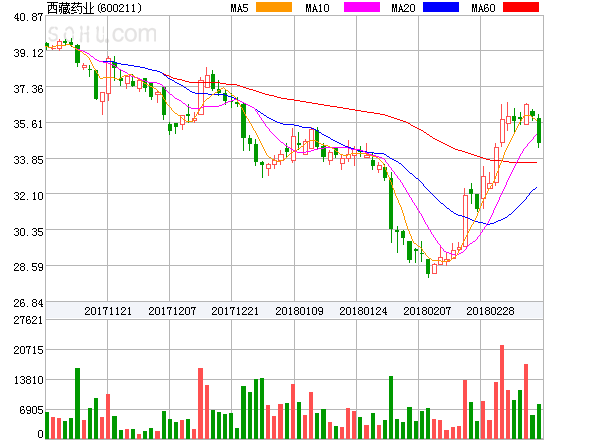The width and height of the screenshot is (600, 440).
Task: Click the MA20 legend label
Action: pos(403,8)
